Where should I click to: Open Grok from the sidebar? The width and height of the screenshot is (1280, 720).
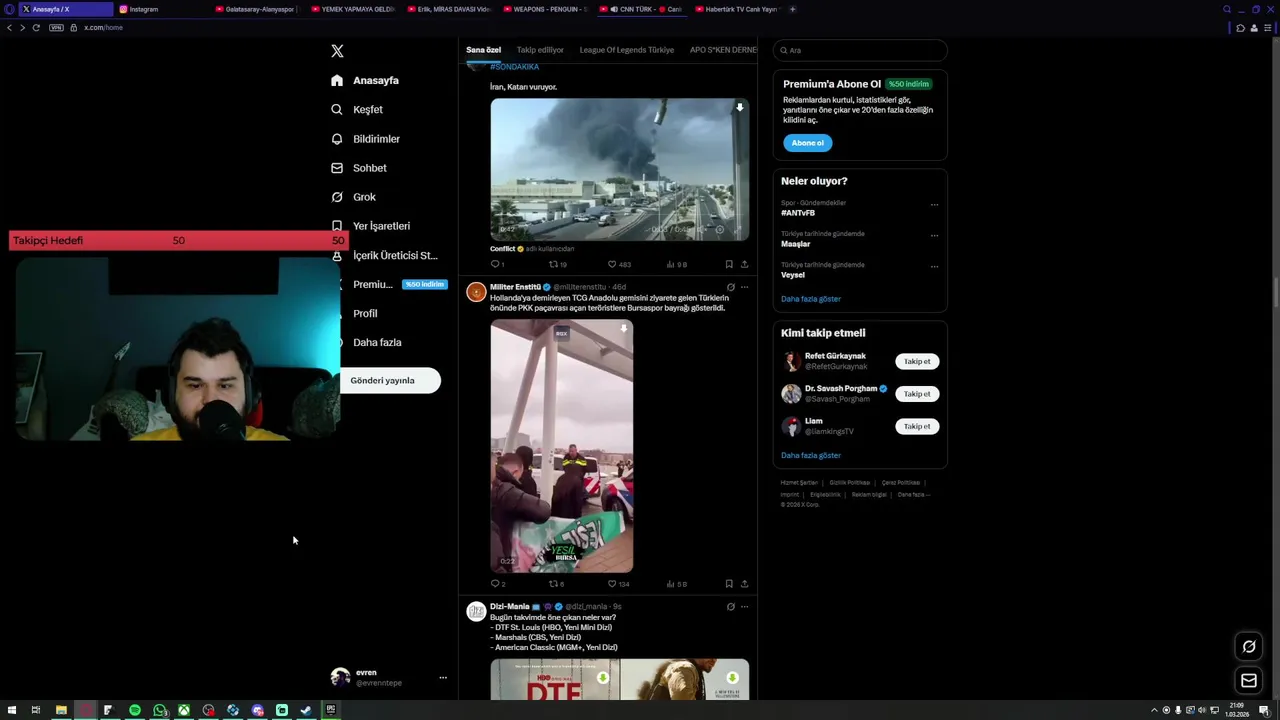point(353,197)
